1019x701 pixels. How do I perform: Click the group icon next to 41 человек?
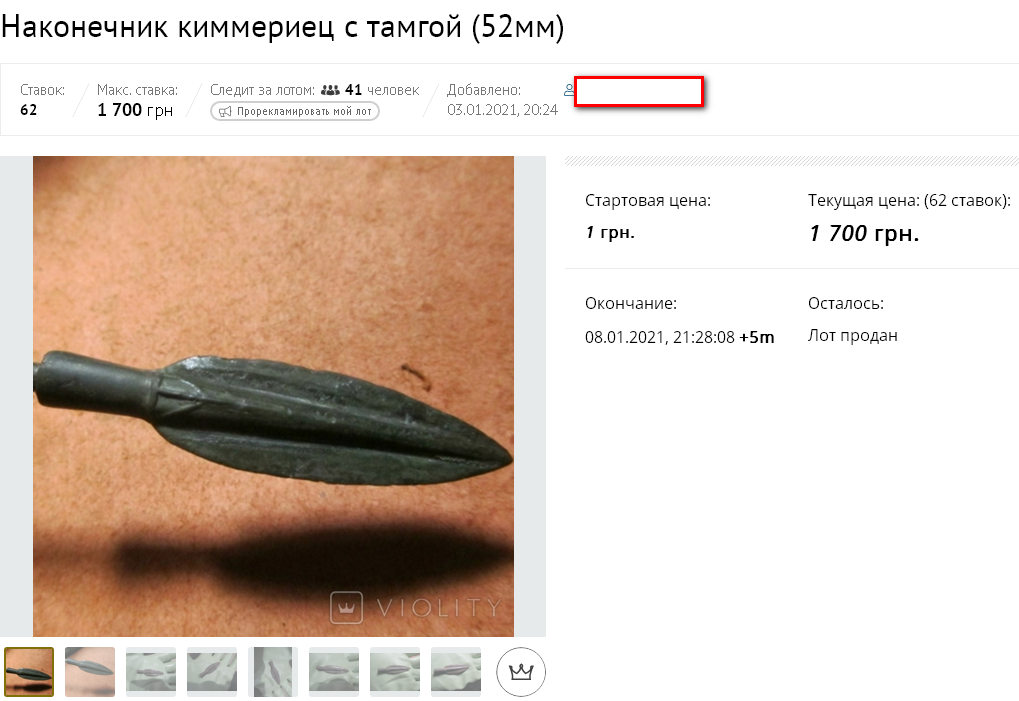pos(330,90)
